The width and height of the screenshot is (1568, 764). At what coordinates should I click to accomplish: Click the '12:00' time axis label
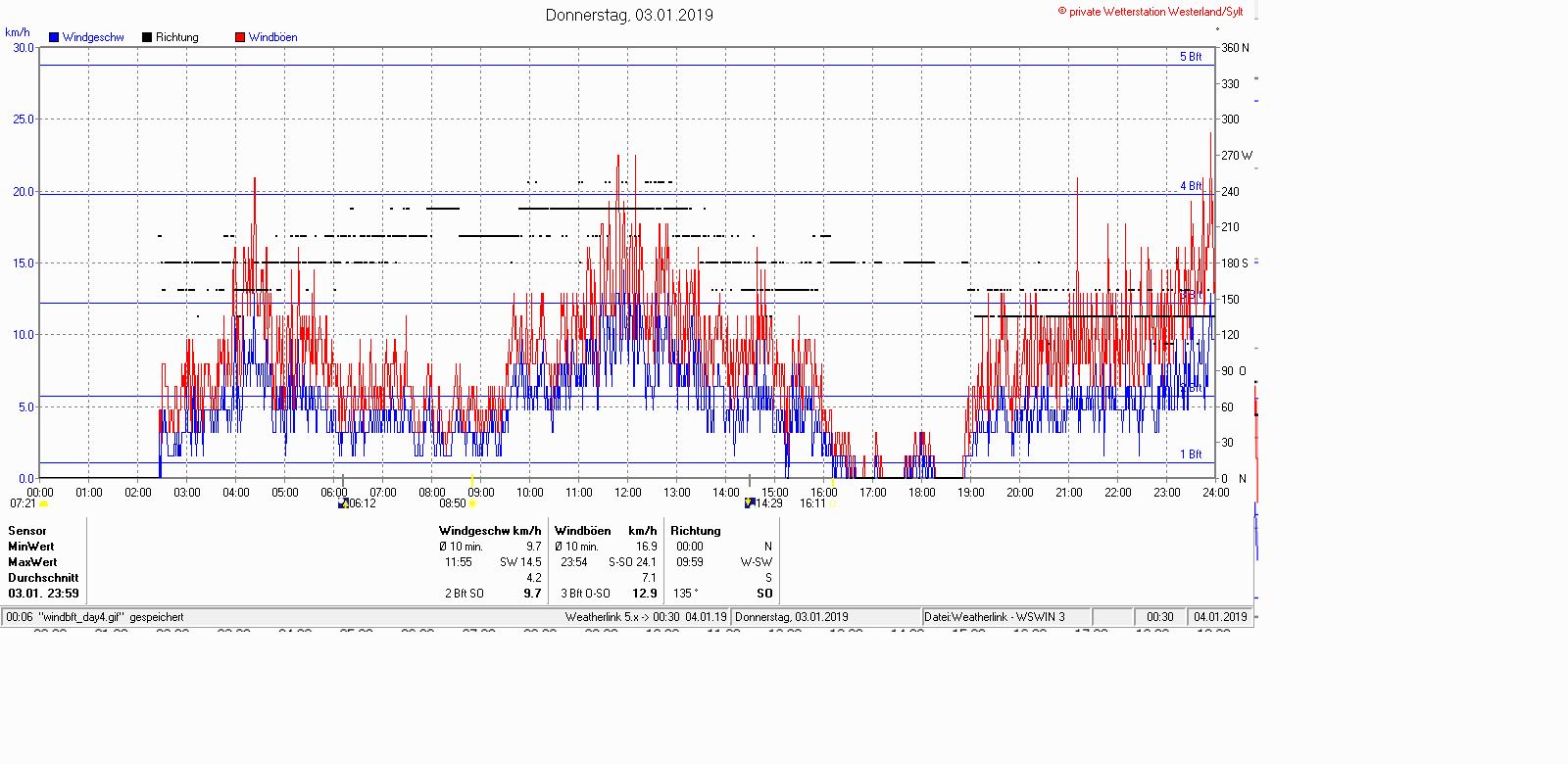(x=628, y=493)
